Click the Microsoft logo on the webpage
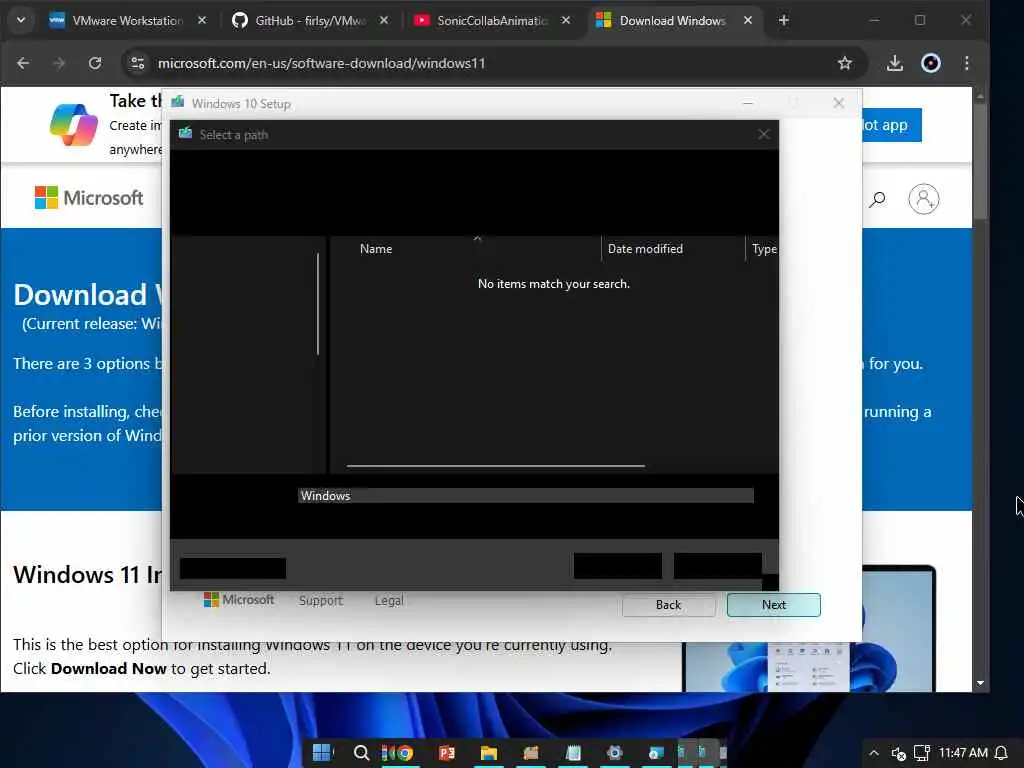The width and height of the screenshot is (1024, 768). (89, 197)
